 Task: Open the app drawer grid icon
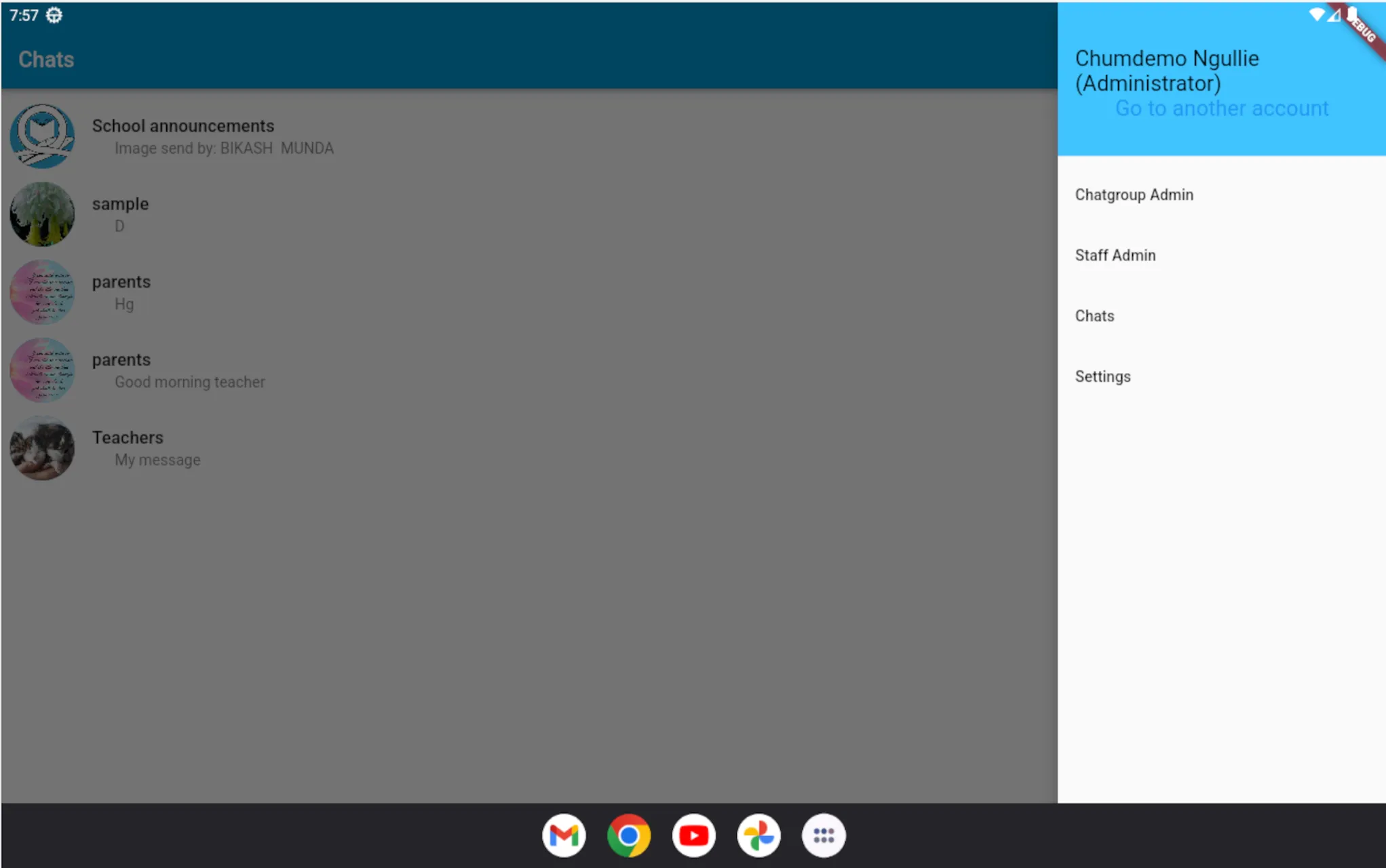pyautogui.click(x=824, y=835)
